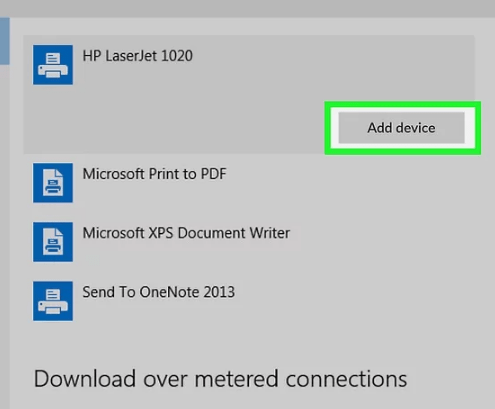Image resolution: width=495 pixels, height=409 pixels.
Task: Click the gray bar at the top
Action: point(247,8)
